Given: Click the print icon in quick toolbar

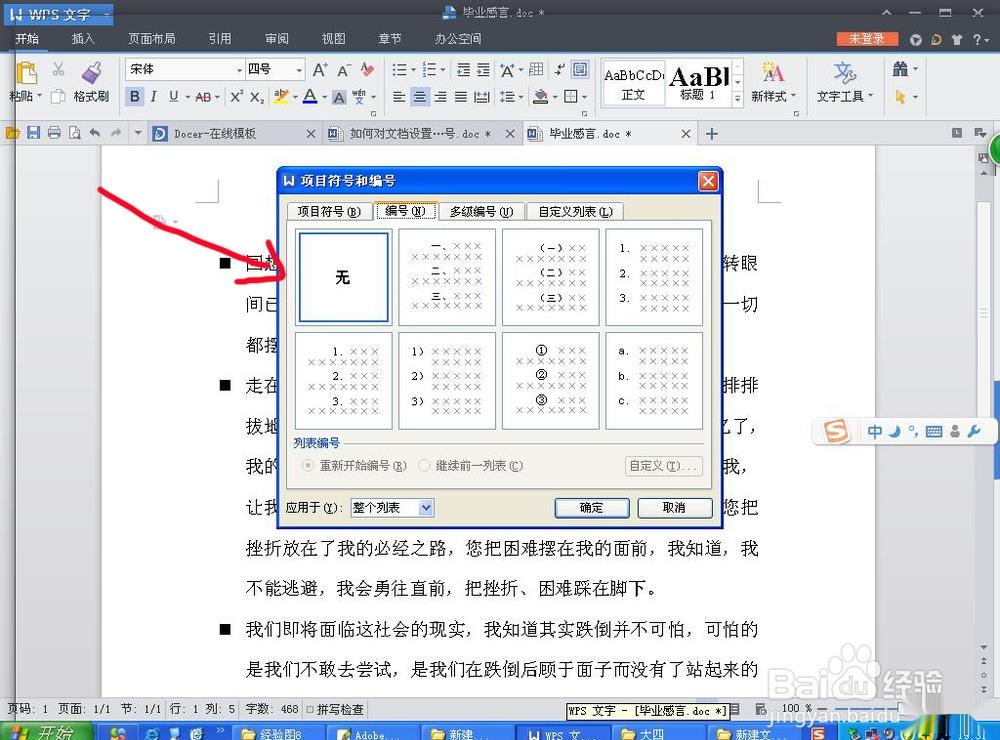Looking at the screenshot, I should [x=54, y=133].
